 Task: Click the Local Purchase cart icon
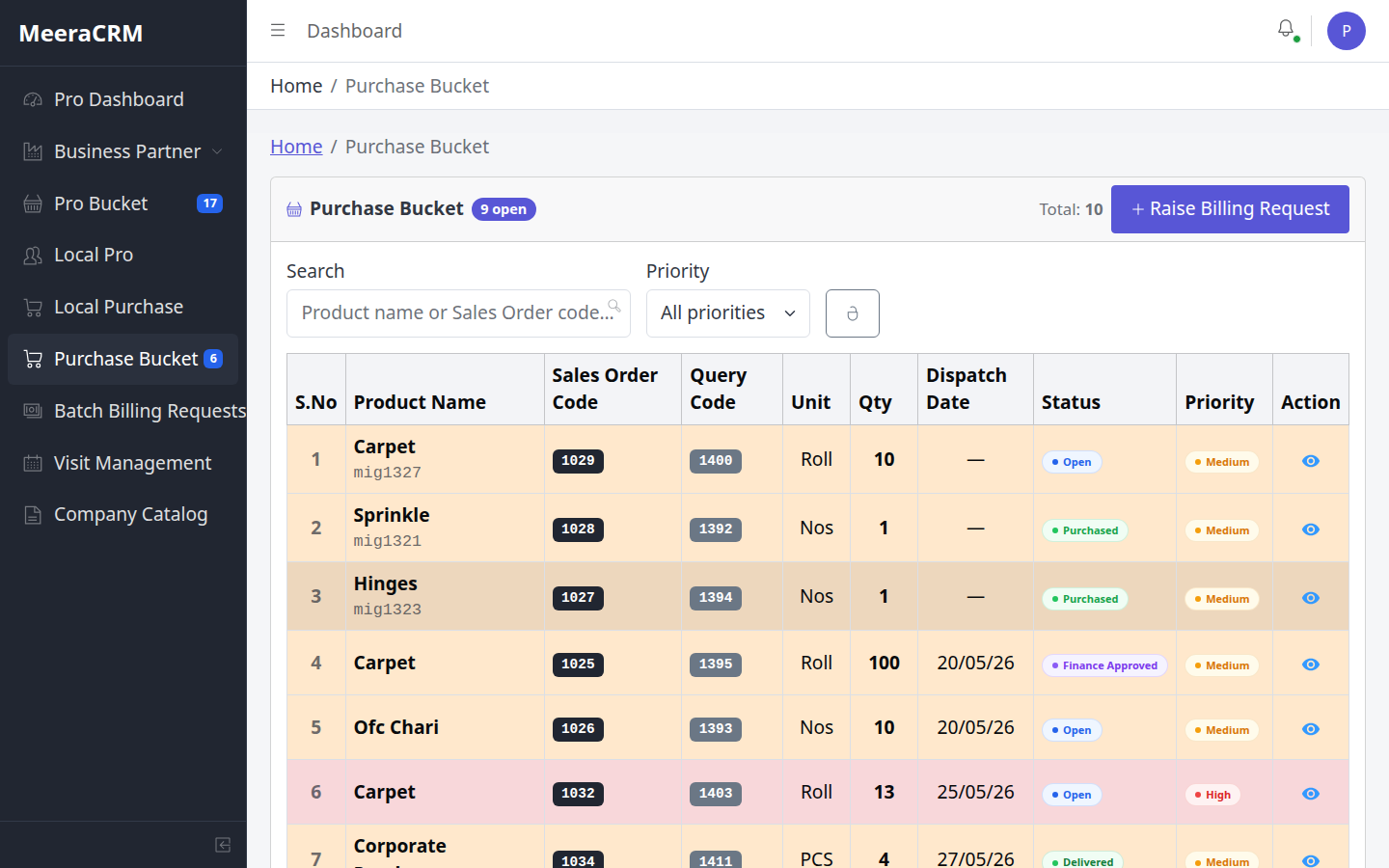click(x=33, y=308)
